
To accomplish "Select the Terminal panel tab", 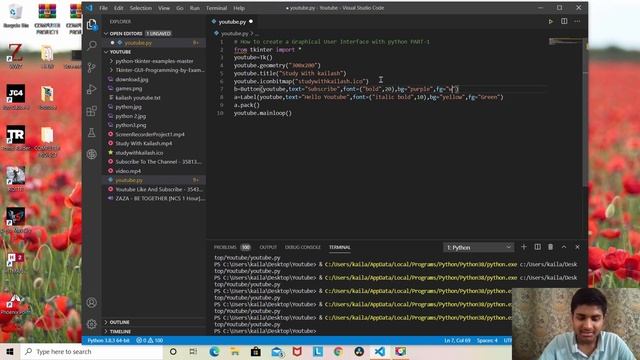I will 340,247.
